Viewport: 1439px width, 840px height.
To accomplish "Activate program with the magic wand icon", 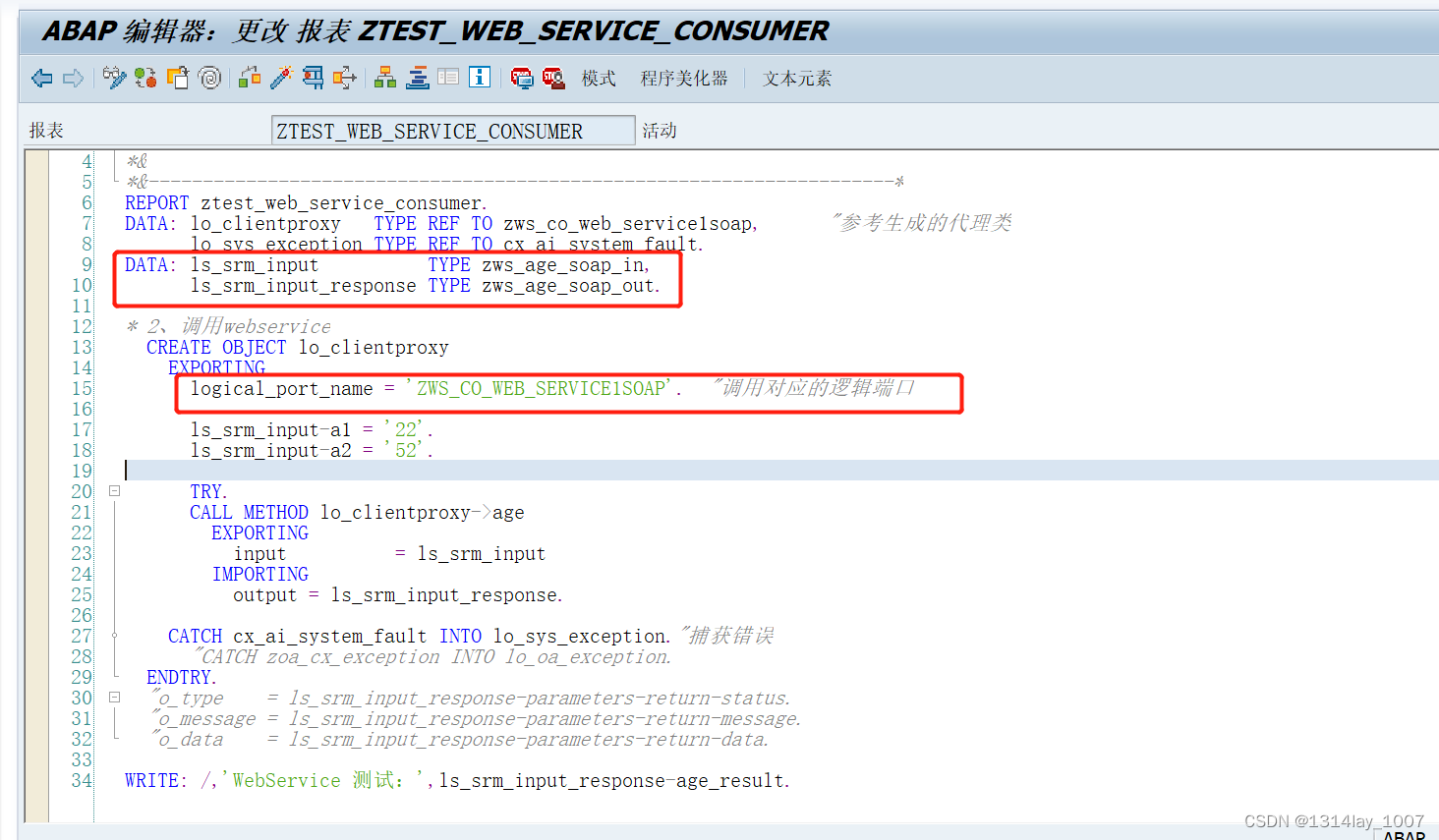I will (282, 78).
